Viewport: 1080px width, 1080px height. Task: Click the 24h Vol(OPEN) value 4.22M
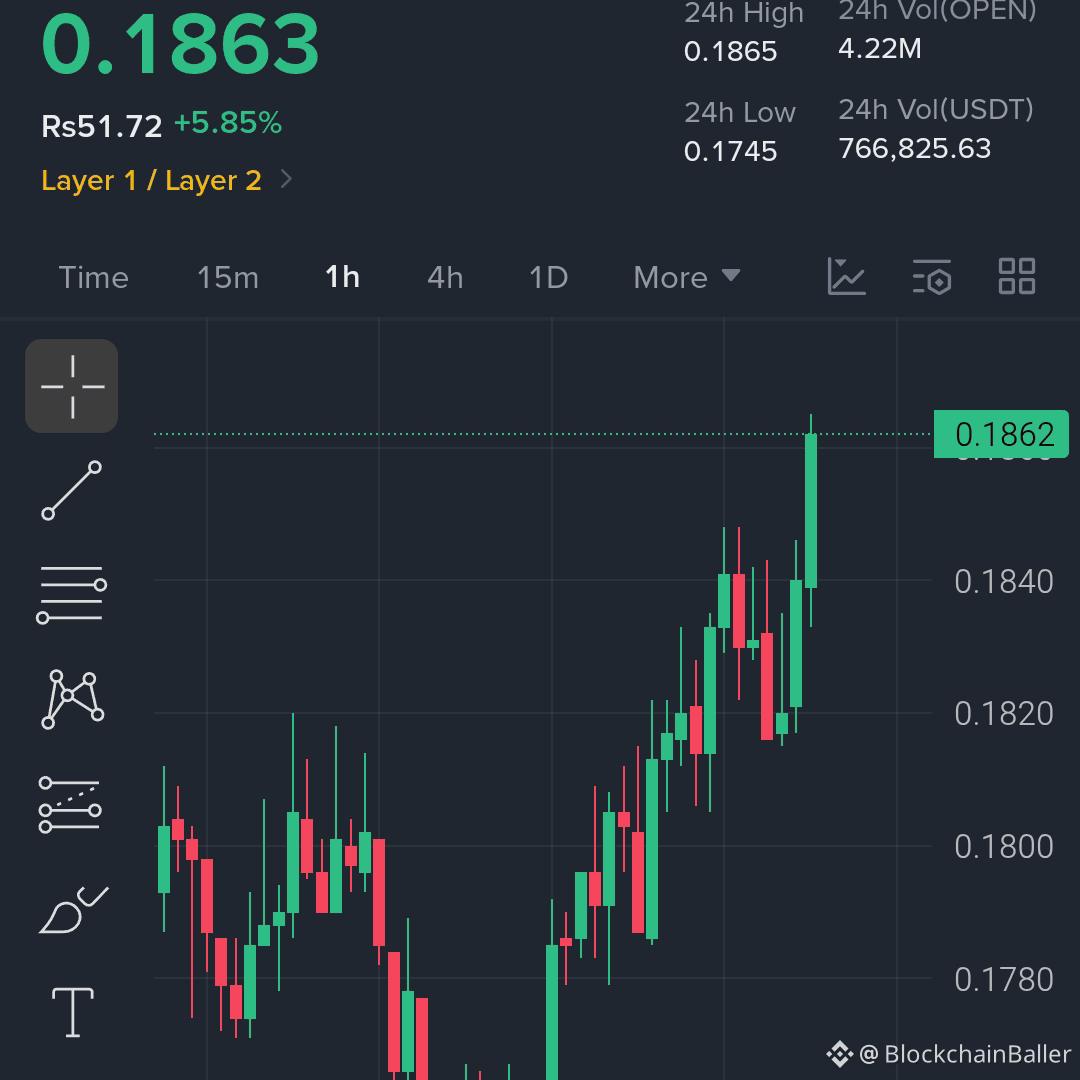(x=880, y=48)
